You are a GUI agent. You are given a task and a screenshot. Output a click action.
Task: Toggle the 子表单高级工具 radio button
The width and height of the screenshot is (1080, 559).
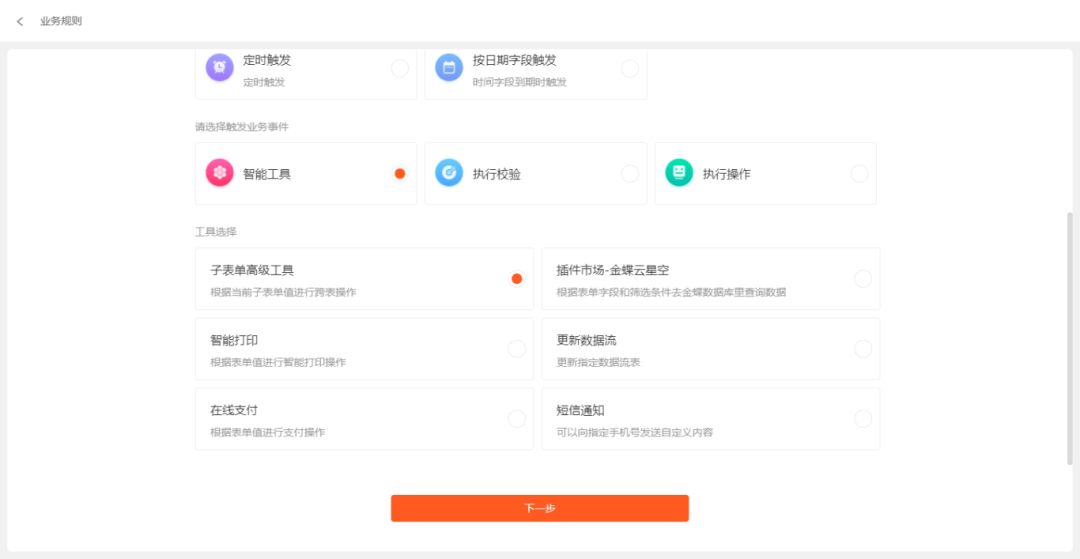point(517,279)
